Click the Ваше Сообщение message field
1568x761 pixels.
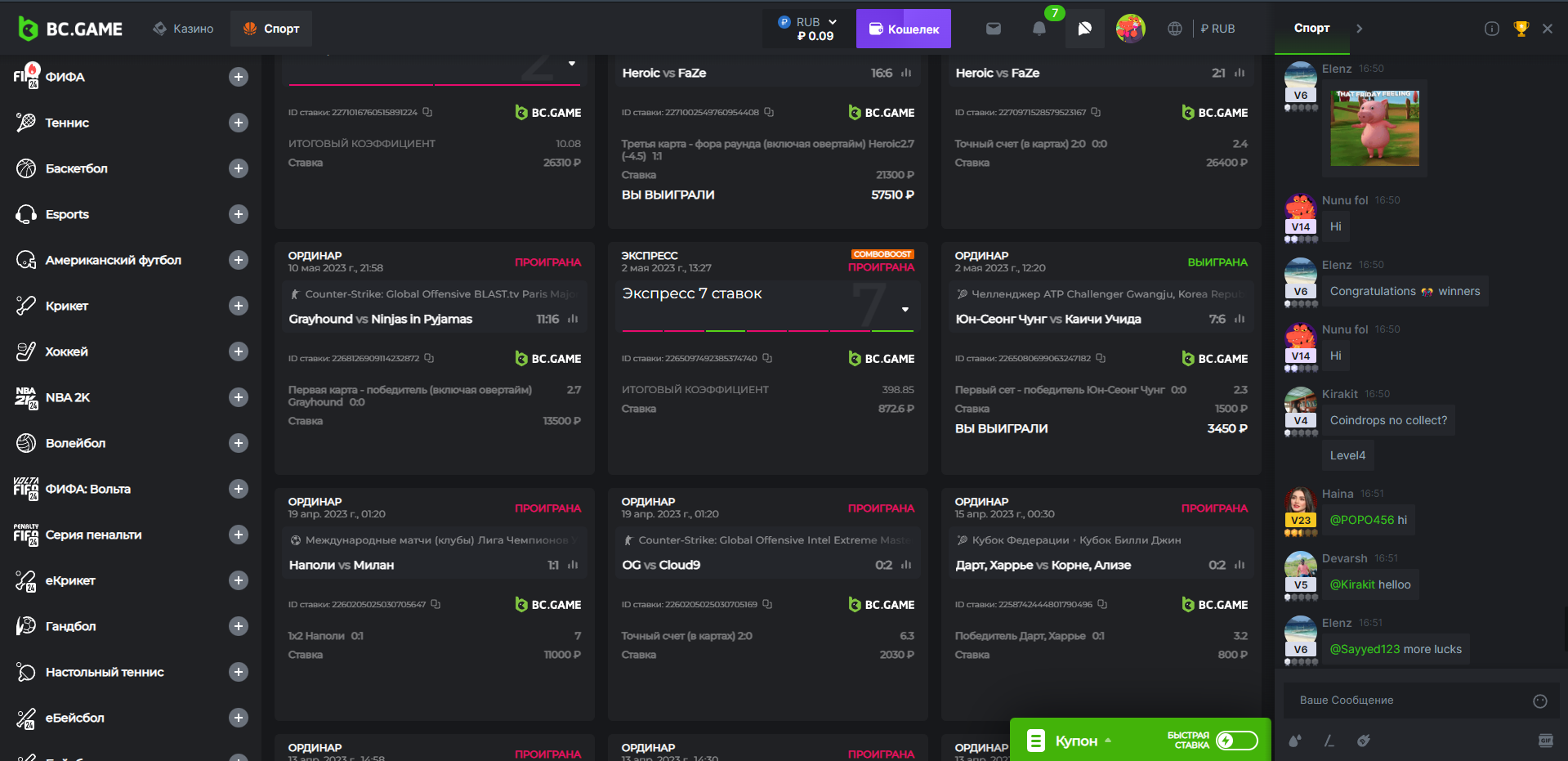(1420, 701)
